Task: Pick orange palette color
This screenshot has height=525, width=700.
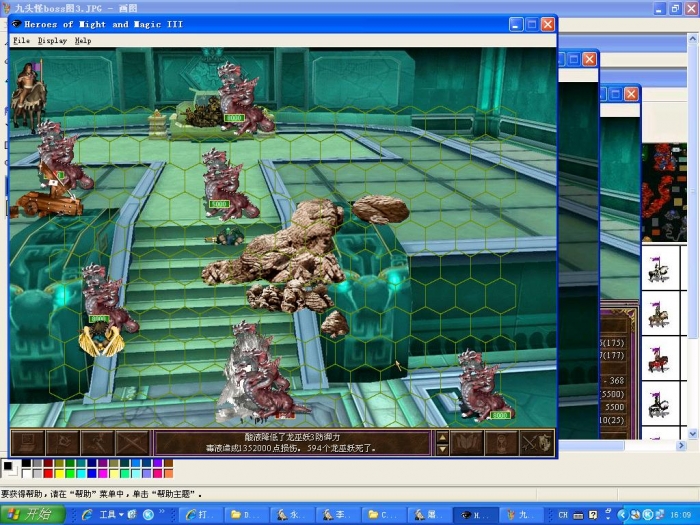Action: [168, 473]
